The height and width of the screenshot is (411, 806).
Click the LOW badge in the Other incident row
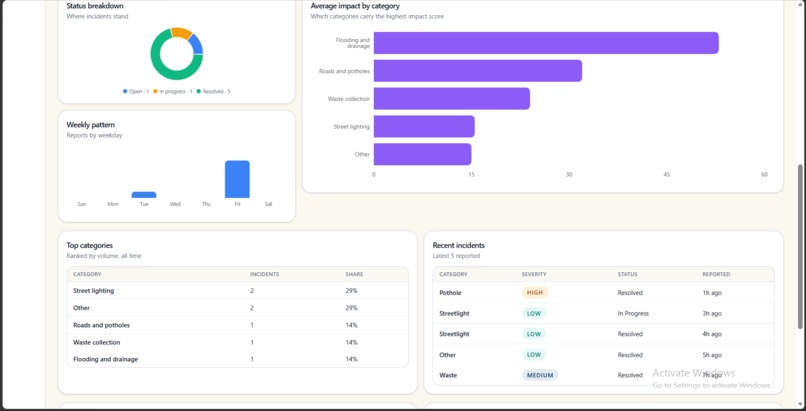click(534, 354)
